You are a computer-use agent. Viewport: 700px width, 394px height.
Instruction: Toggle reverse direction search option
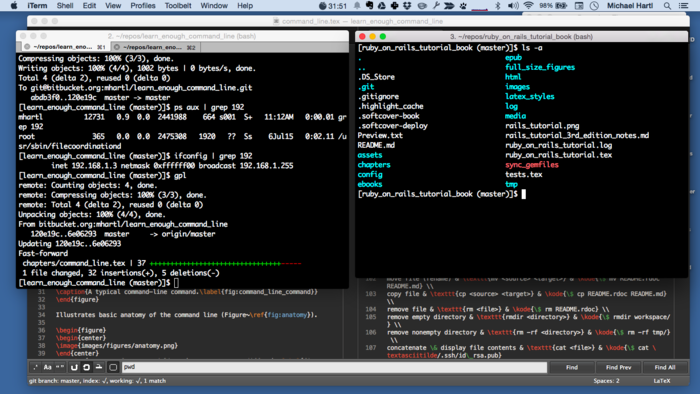pos(74,367)
